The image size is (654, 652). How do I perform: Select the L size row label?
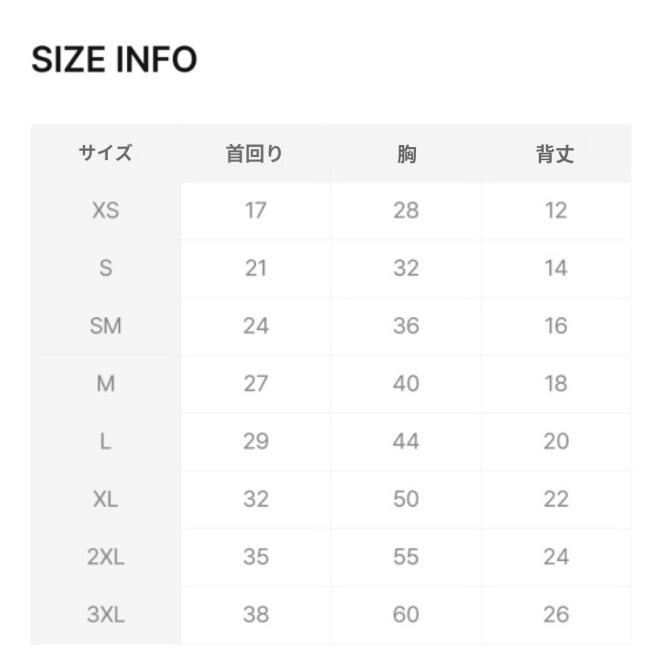105,441
